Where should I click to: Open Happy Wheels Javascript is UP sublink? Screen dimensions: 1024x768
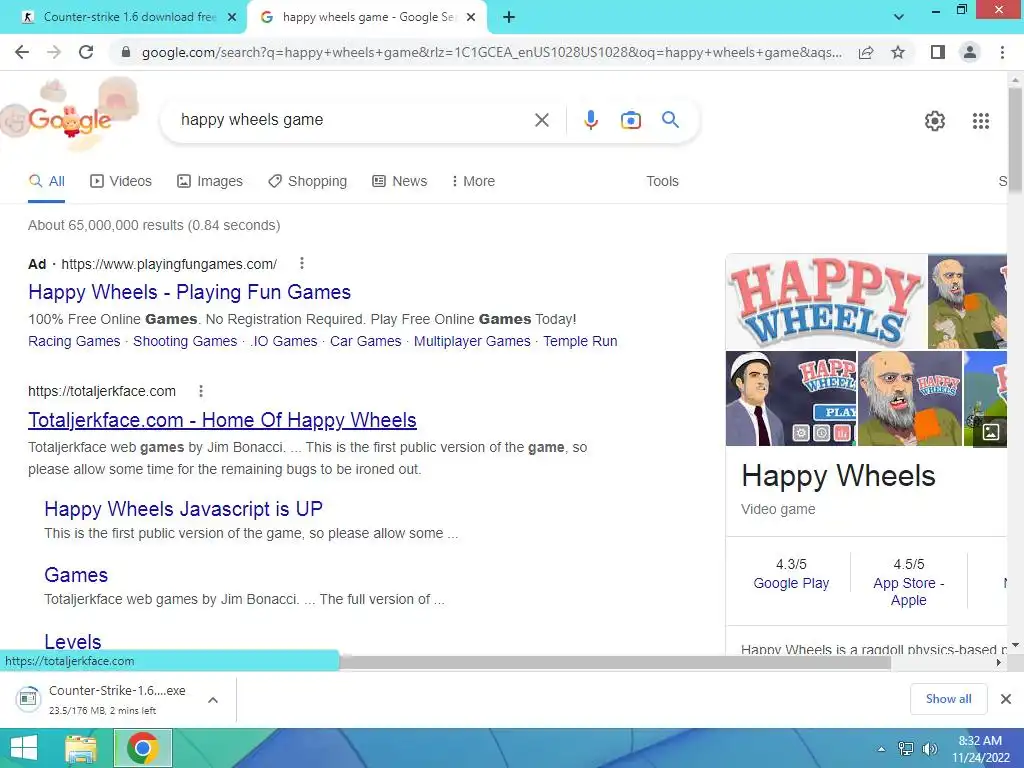tap(184, 509)
